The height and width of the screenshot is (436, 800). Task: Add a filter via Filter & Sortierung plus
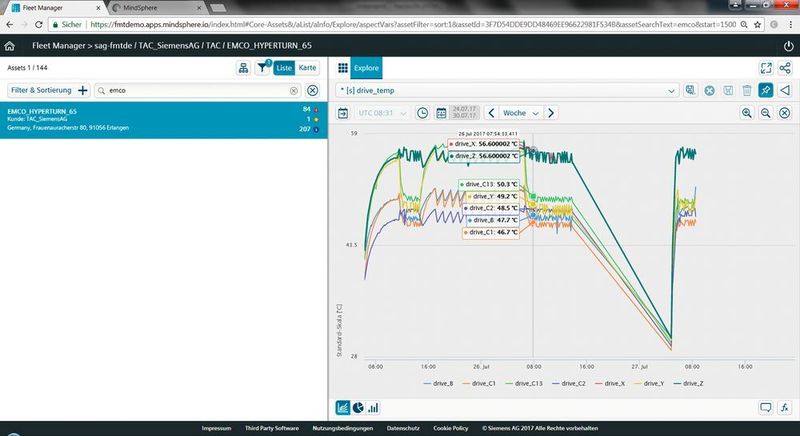(x=83, y=90)
